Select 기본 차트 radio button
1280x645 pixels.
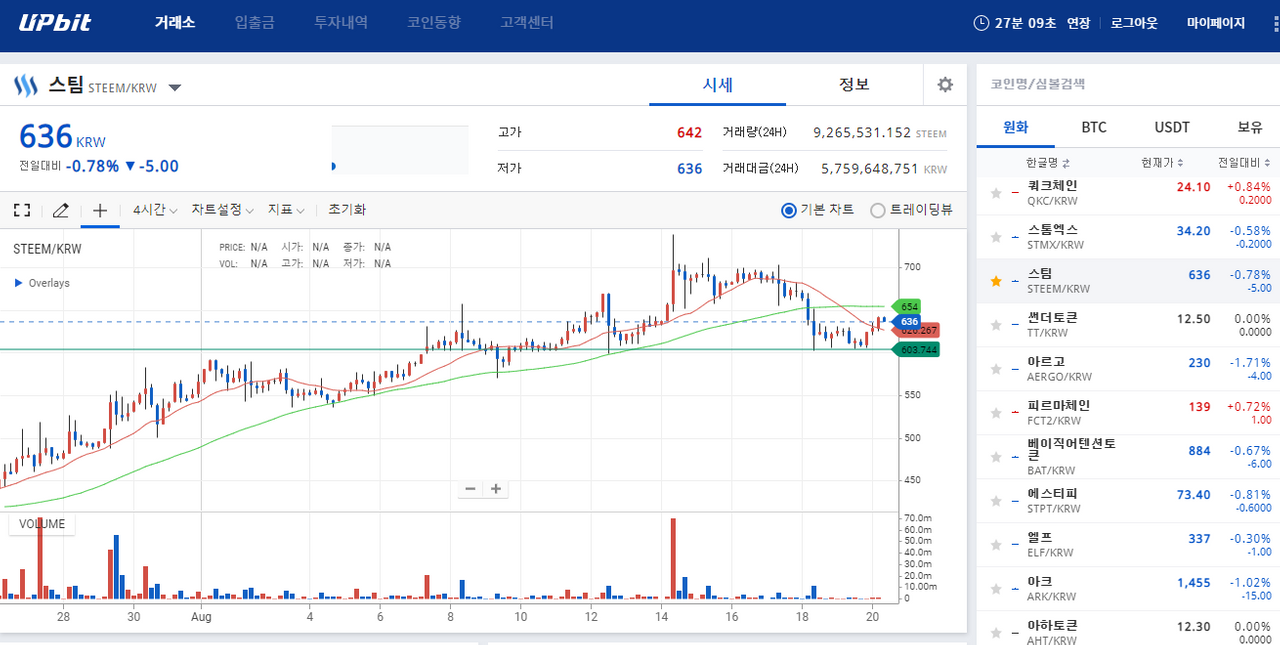click(x=788, y=210)
